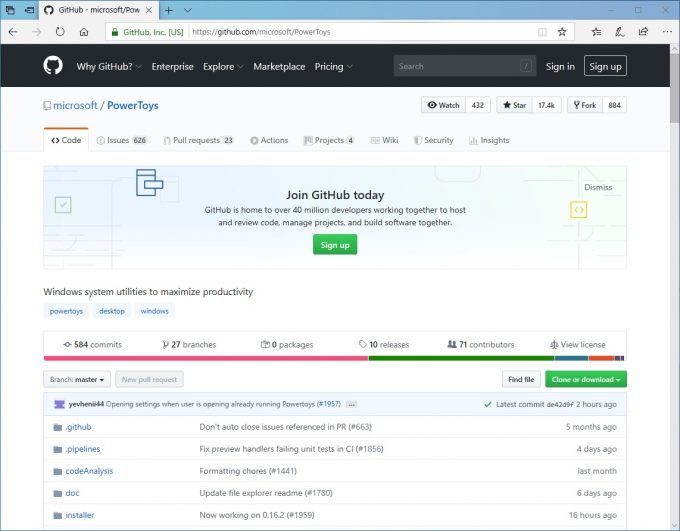Click the add notes pen icon
The height and width of the screenshot is (531, 680).
[x=620, y=32]
